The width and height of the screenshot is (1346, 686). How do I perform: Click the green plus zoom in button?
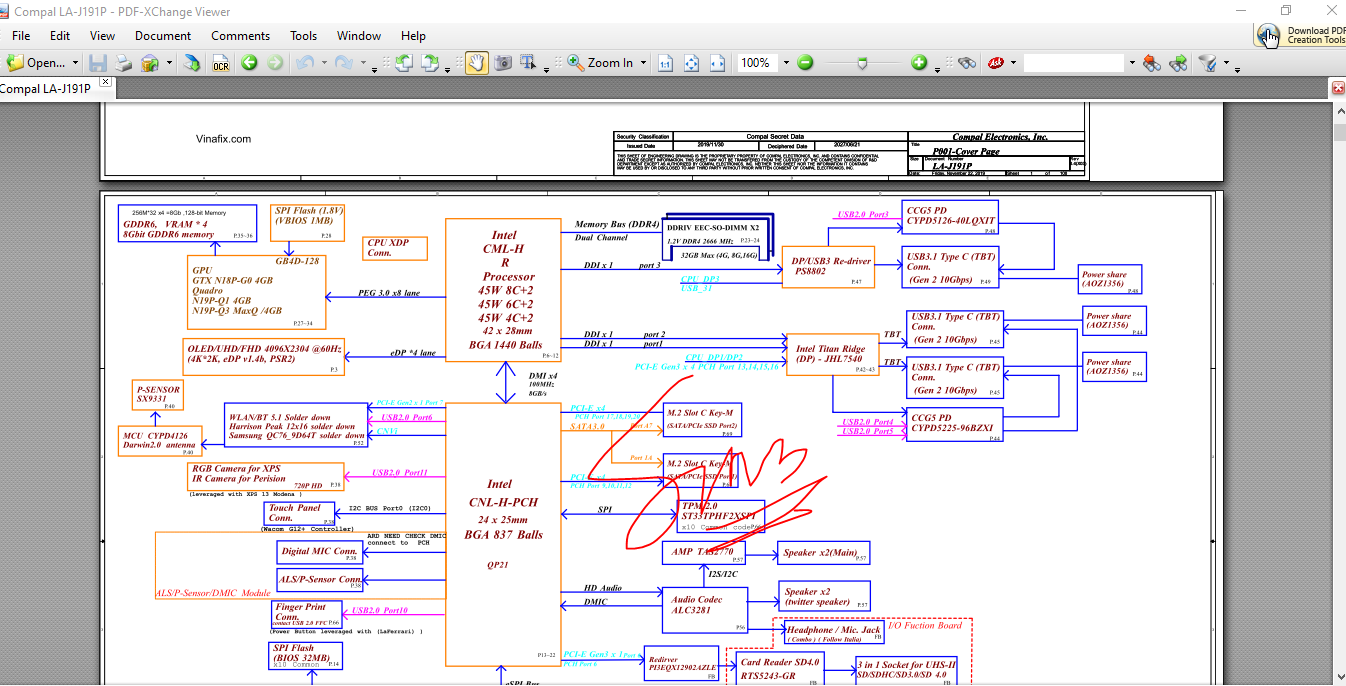[x=919, y=63]
